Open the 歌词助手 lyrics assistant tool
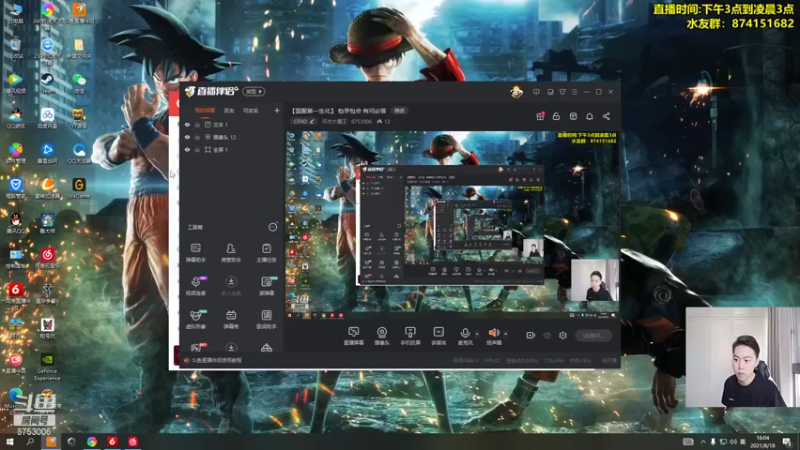The image size is (800, 450). pyautogui.click(x=266, y=319)
